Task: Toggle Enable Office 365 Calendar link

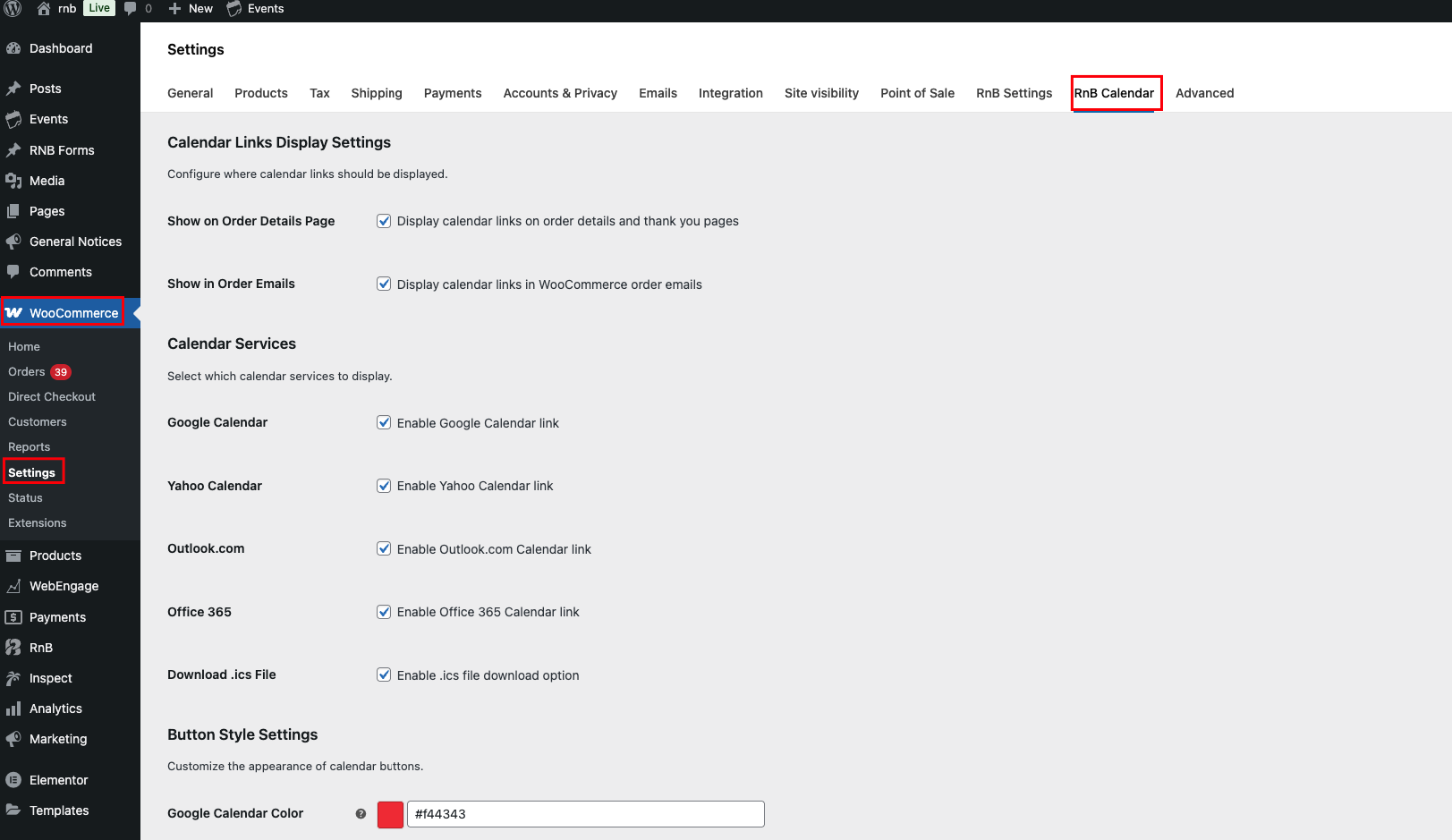Action: [x=384, y=612]
